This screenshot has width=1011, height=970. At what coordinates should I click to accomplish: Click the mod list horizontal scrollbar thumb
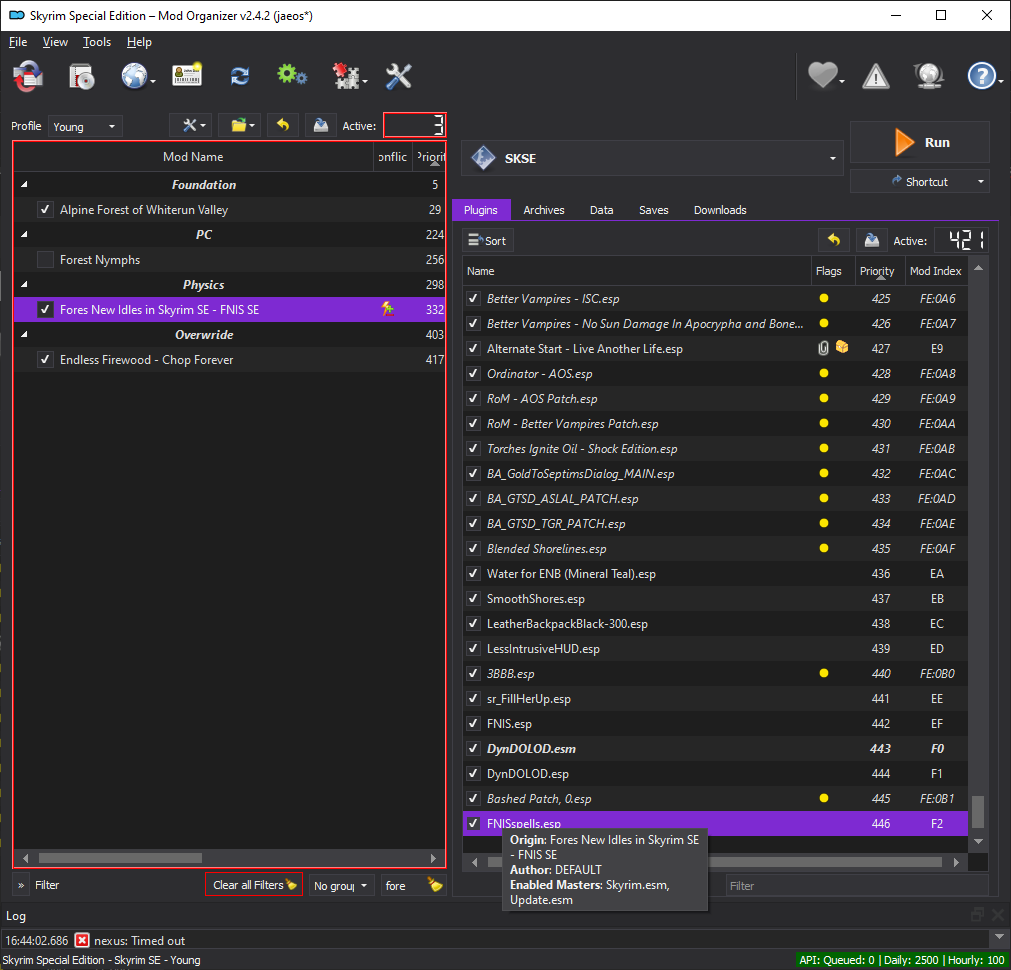click(x=120, y=858)
